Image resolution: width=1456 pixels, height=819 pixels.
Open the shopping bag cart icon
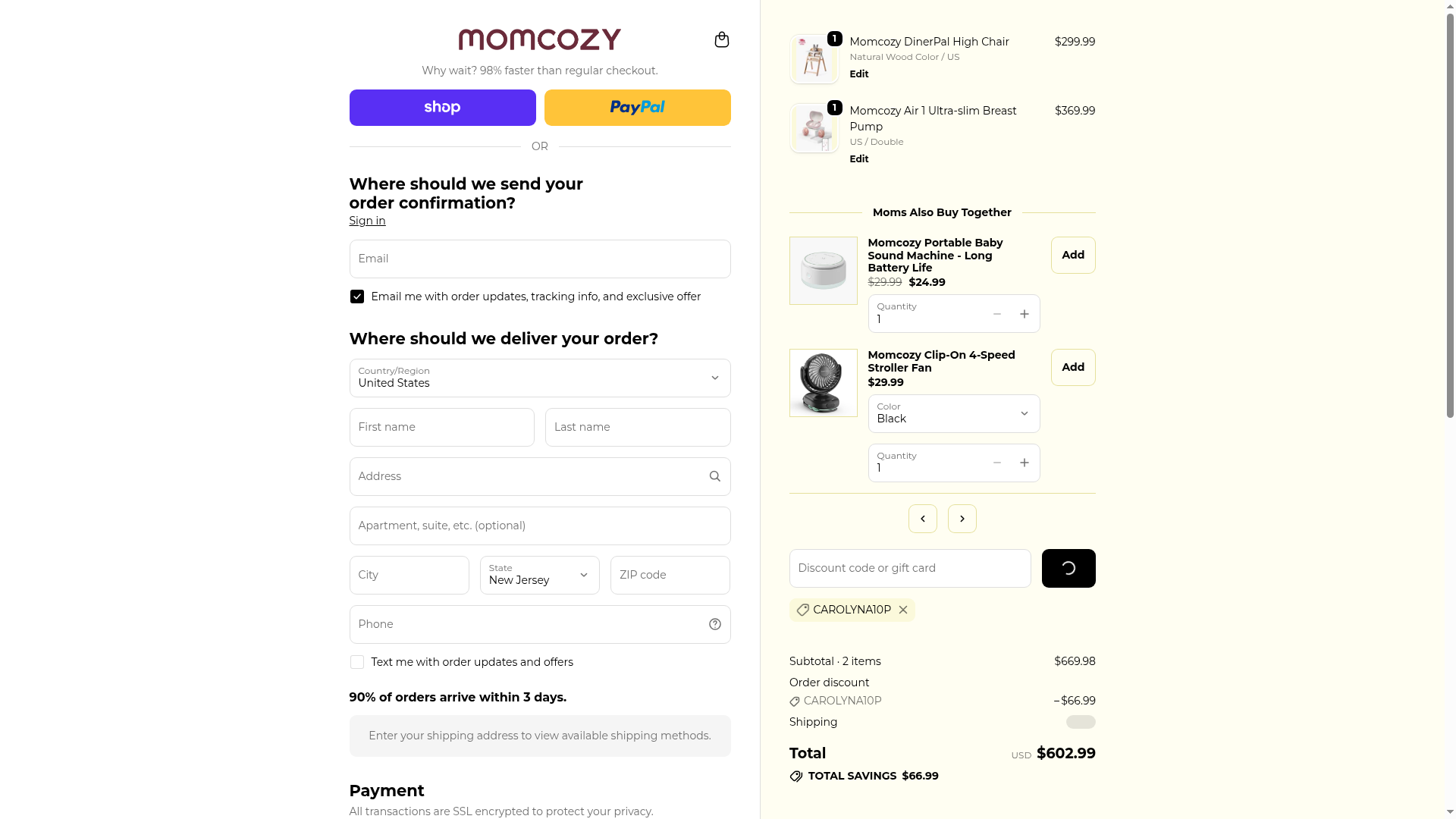(x=721, y=39)
